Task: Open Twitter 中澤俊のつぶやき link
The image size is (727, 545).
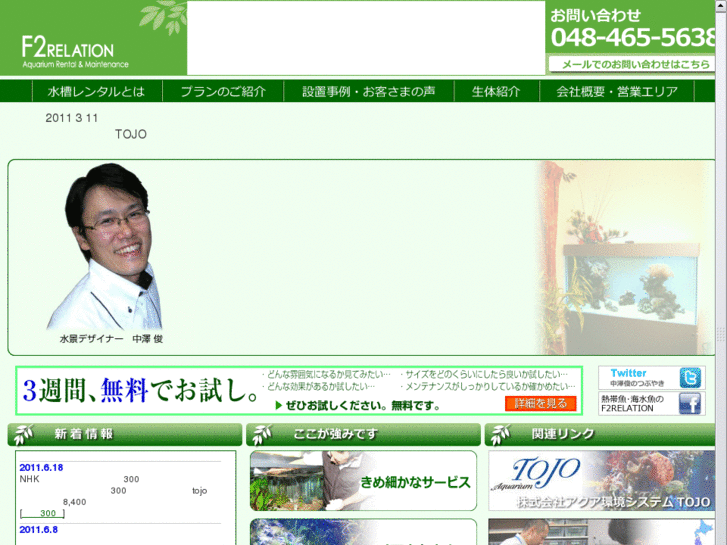Action: pos(652,378)
